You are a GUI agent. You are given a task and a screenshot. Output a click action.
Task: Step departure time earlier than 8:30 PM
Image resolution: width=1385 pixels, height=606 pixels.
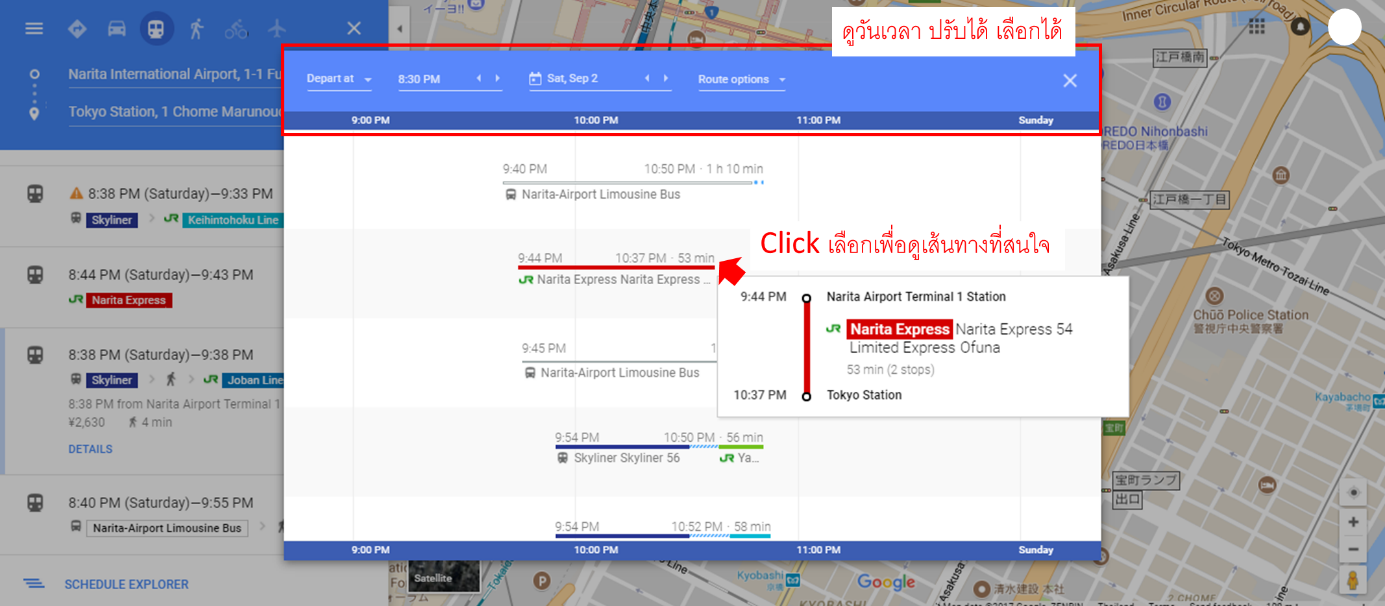click(478, 79)
